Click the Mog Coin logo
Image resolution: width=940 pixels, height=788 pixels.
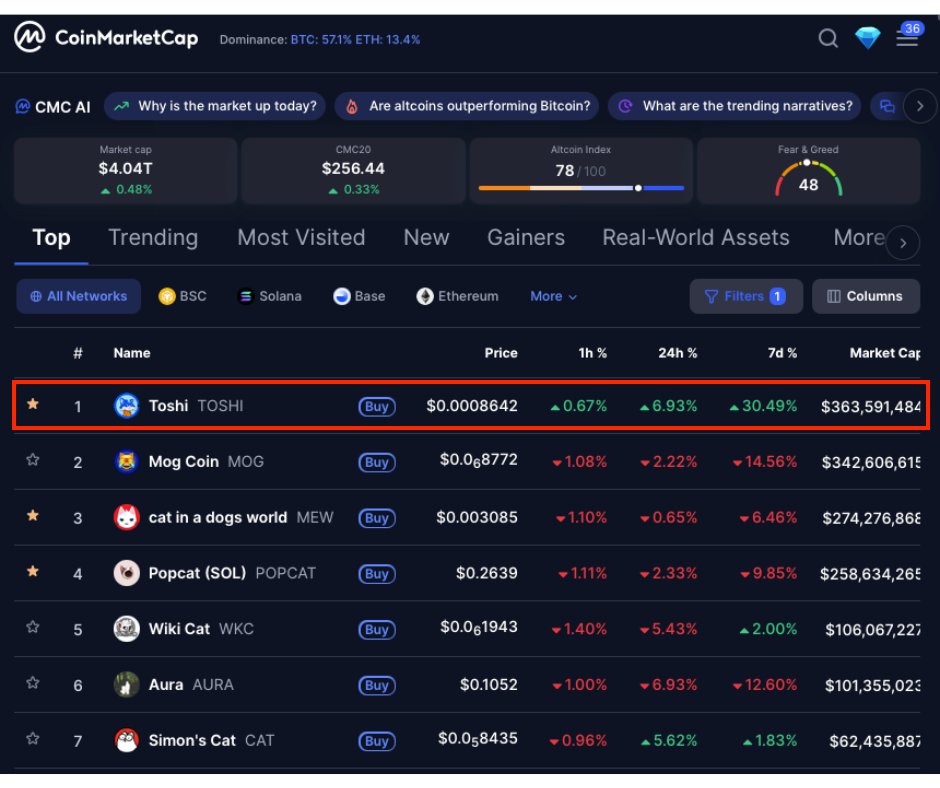126,462
